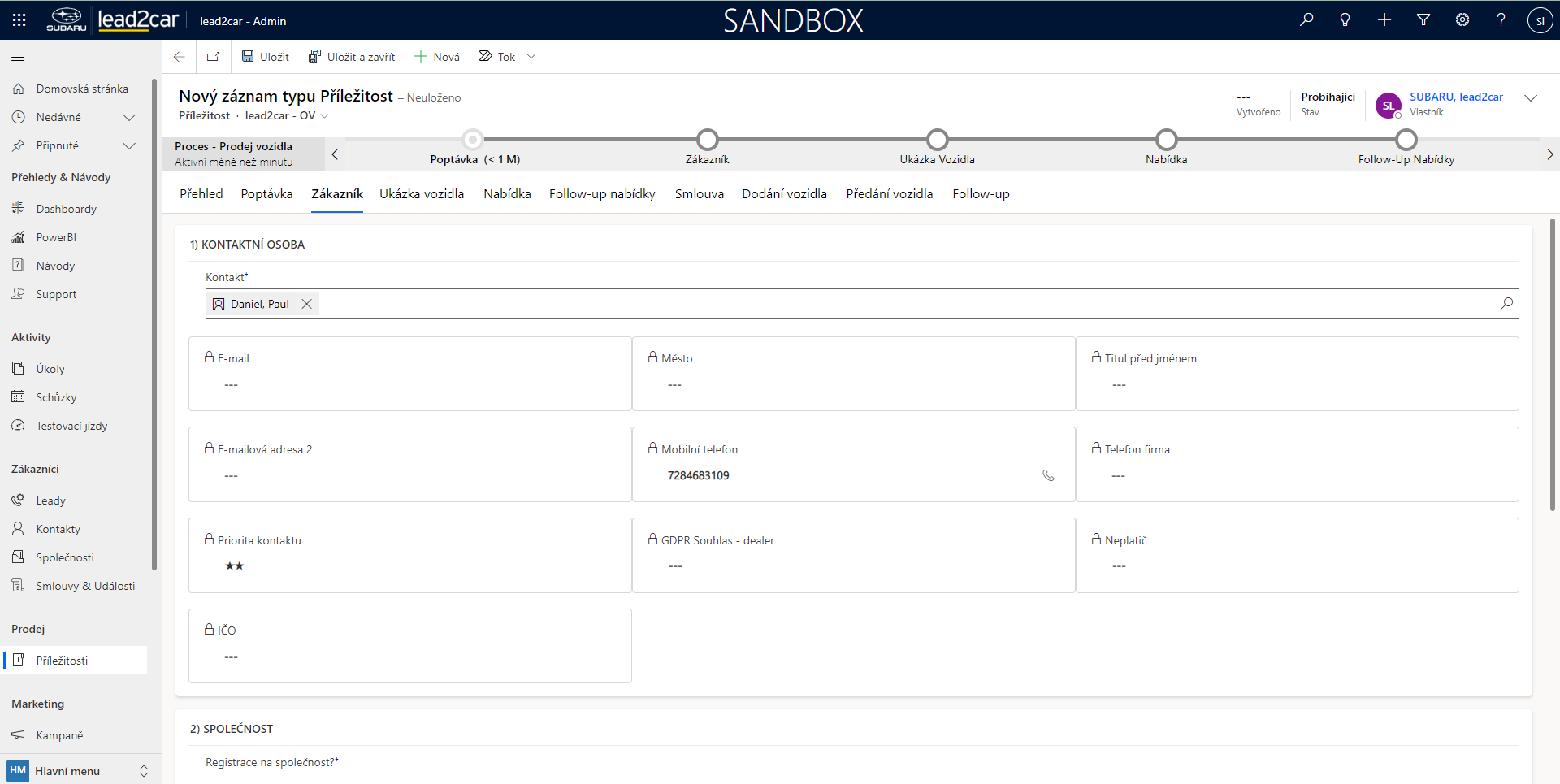Open the SUBARU, lead2car owner link
The width and height of the screenshot is (1560, 784).
click(1456, 97)
